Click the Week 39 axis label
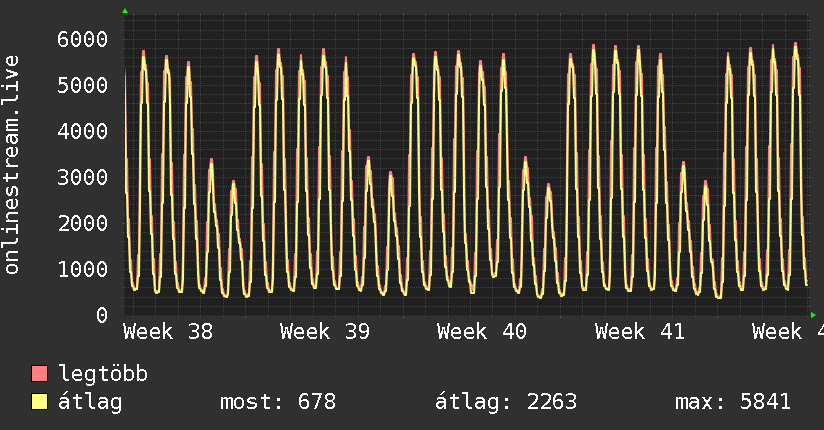The height and width of the screenshot is (430, 824). 325,332
